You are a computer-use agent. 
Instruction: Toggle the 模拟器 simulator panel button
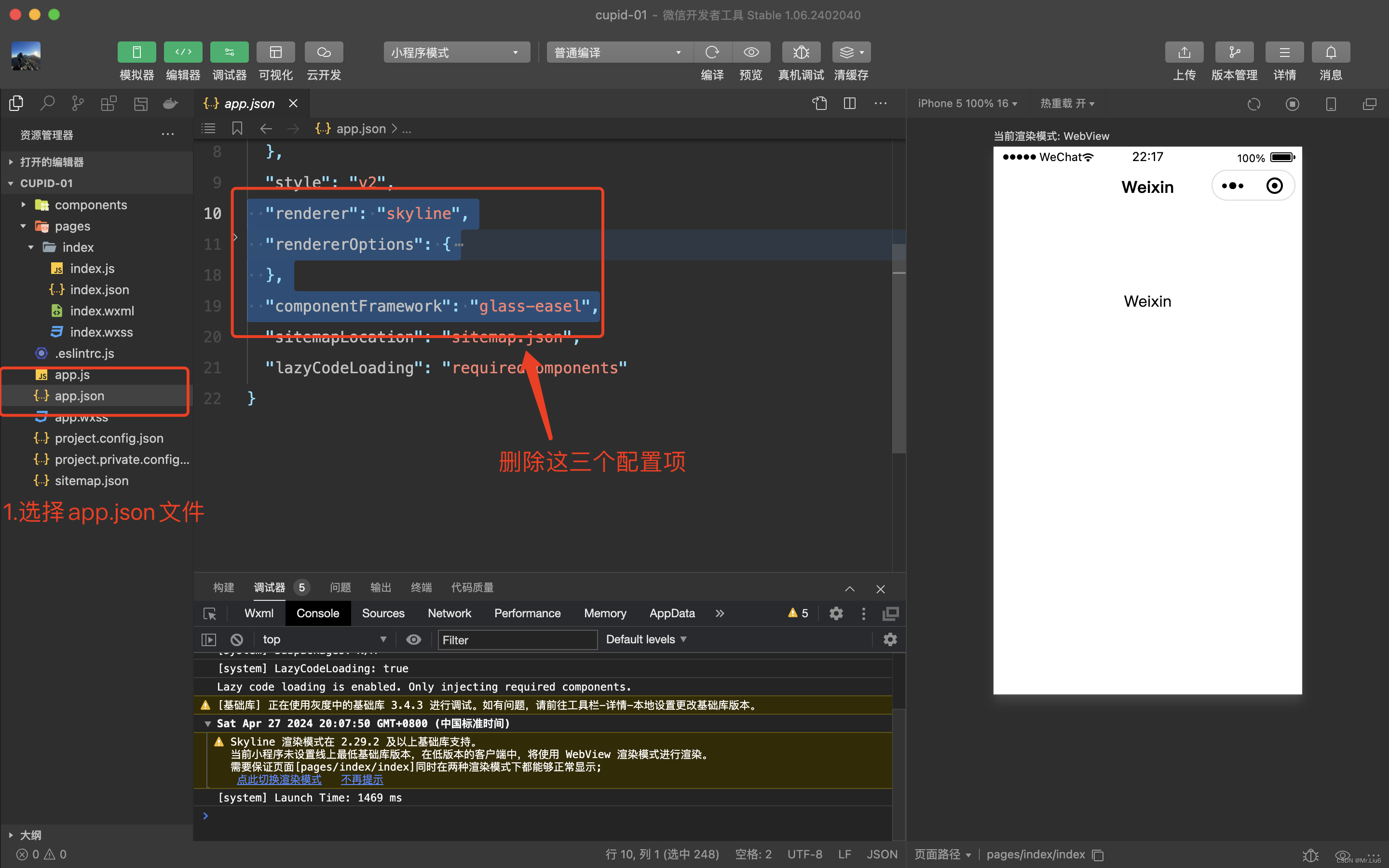point(136,52)
